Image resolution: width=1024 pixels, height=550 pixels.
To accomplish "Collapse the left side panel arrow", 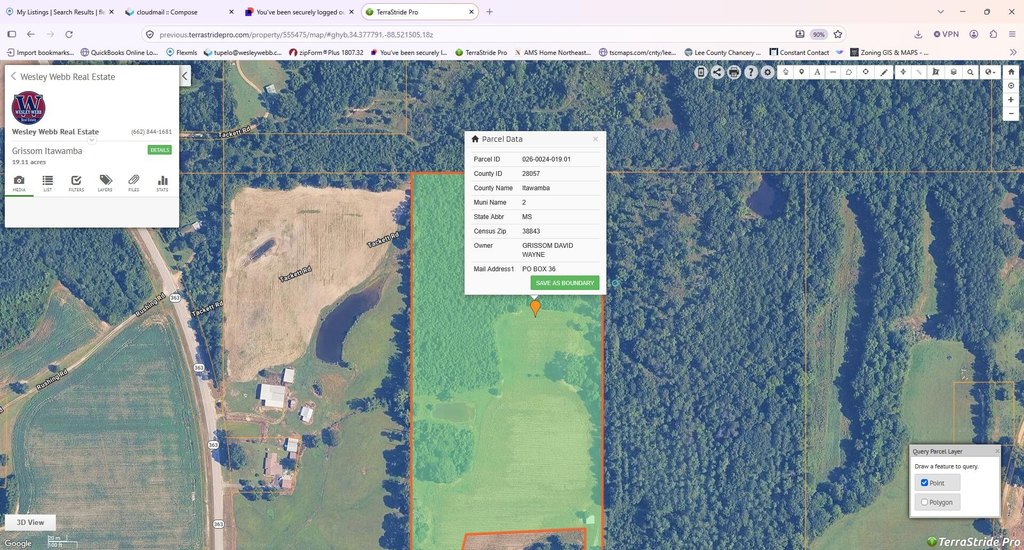I will (185, 76).
